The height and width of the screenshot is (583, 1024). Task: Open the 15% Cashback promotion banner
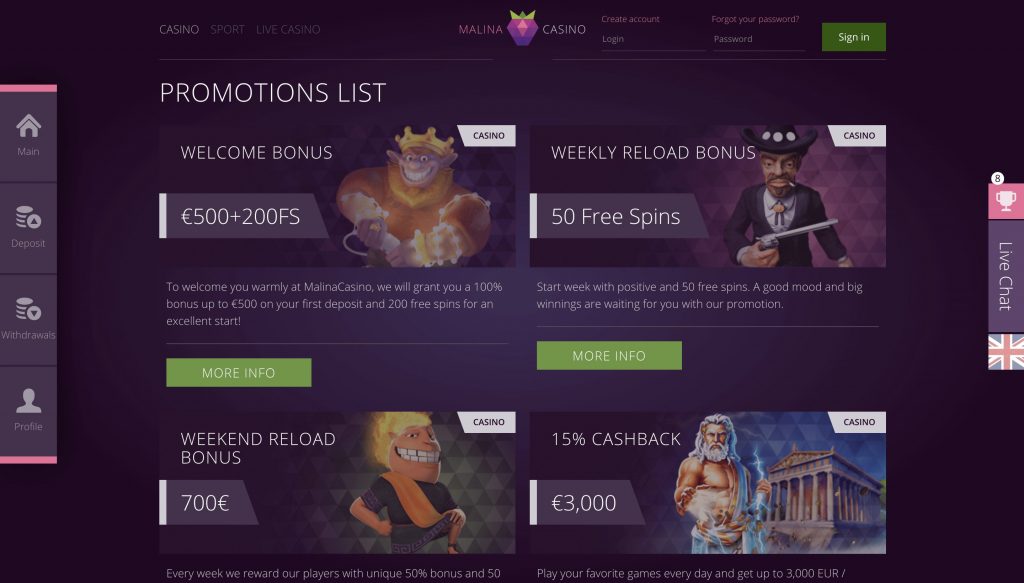click(x=708, y=482)
